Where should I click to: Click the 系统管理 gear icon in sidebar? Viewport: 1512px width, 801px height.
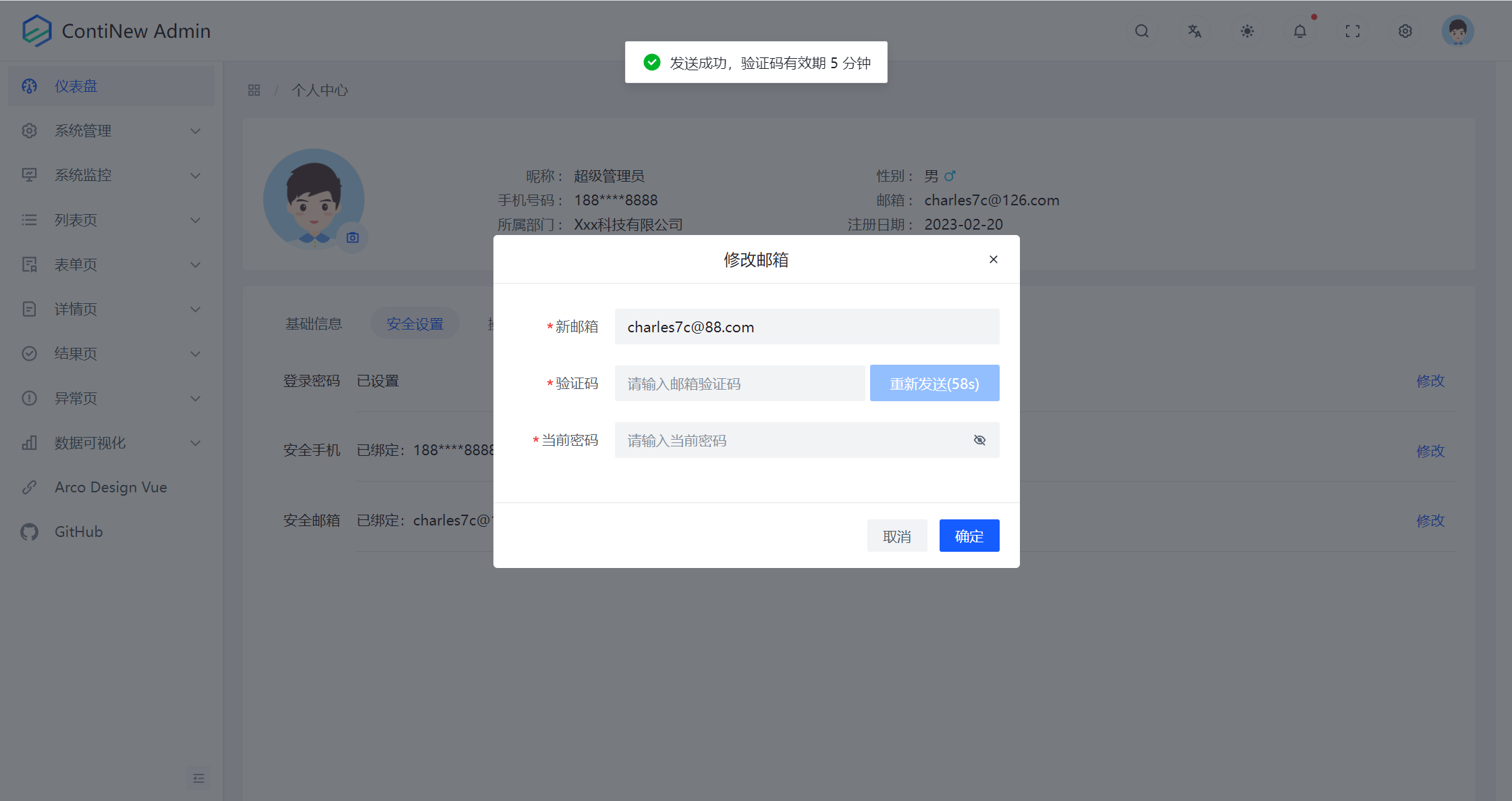click(29, 131)
